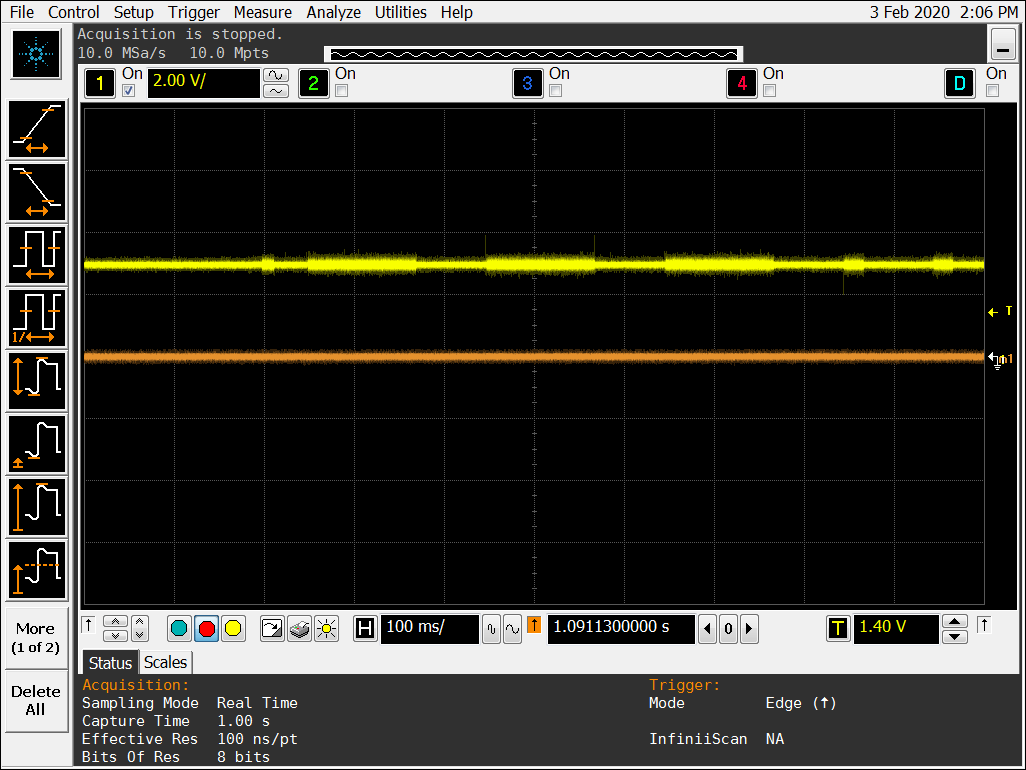Click the red Stop acquisition button
The height and width of the screenshot is (770, 1026).
[206, 629]
